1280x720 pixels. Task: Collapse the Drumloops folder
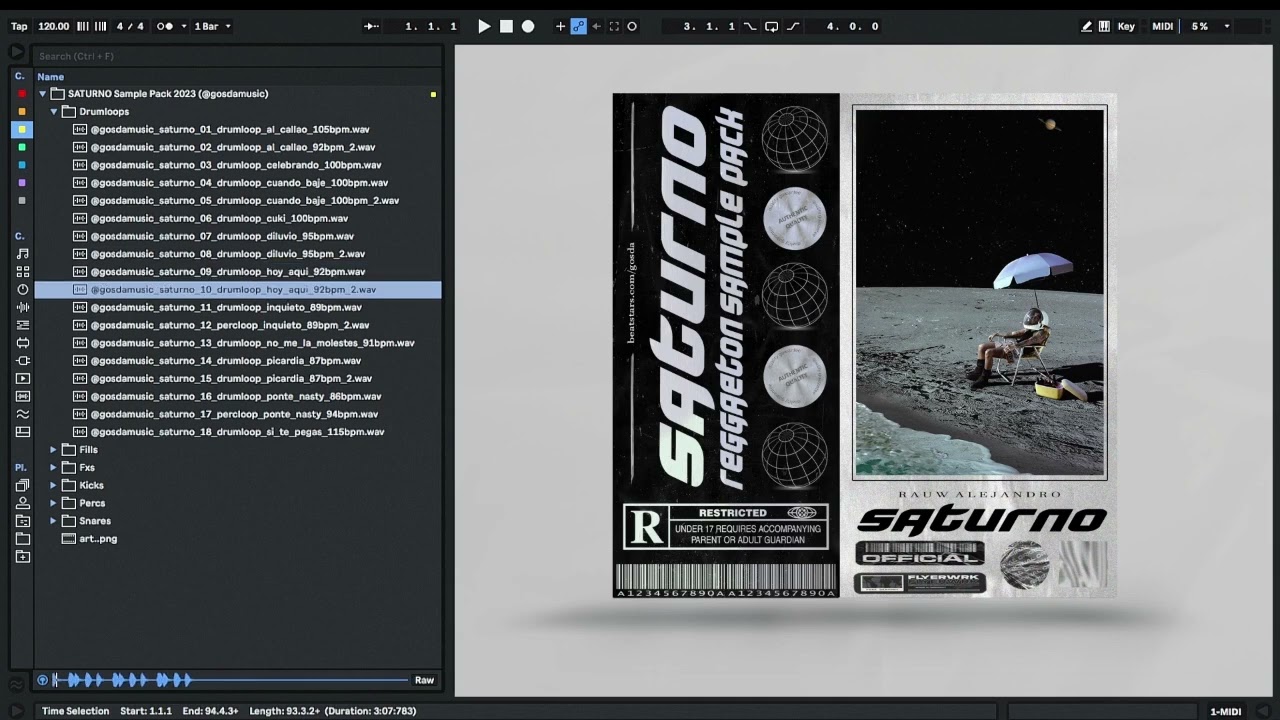coord(54,112)
